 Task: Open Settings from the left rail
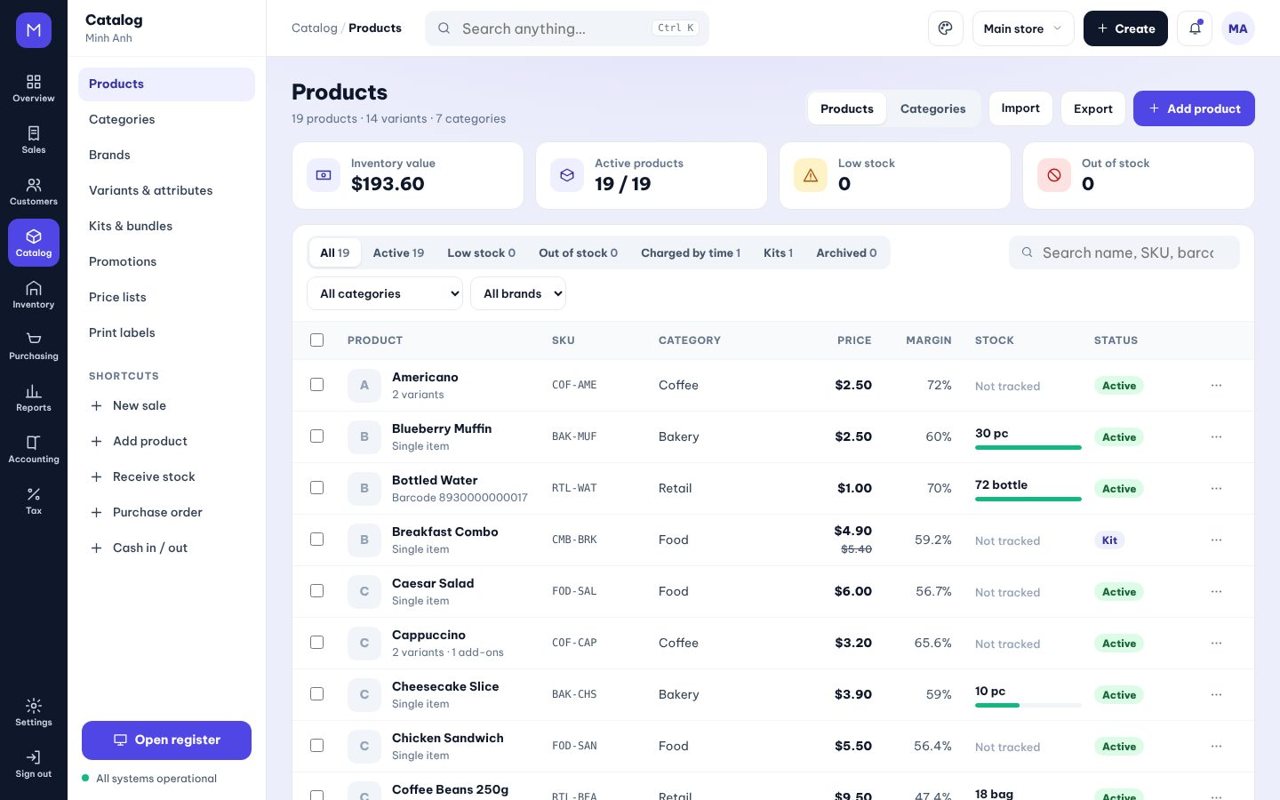point(34,712)
